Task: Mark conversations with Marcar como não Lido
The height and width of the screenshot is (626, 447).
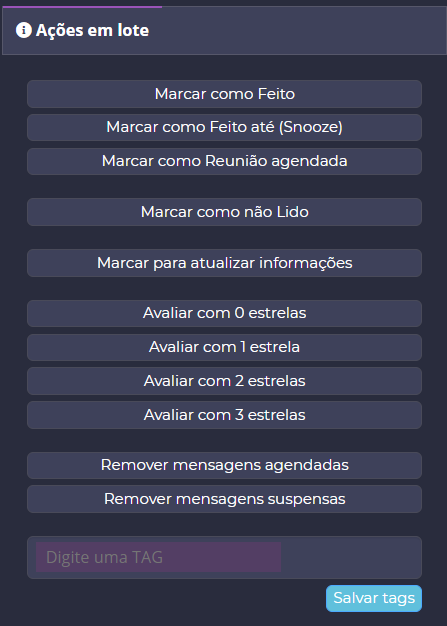Action: coord(224,212)
